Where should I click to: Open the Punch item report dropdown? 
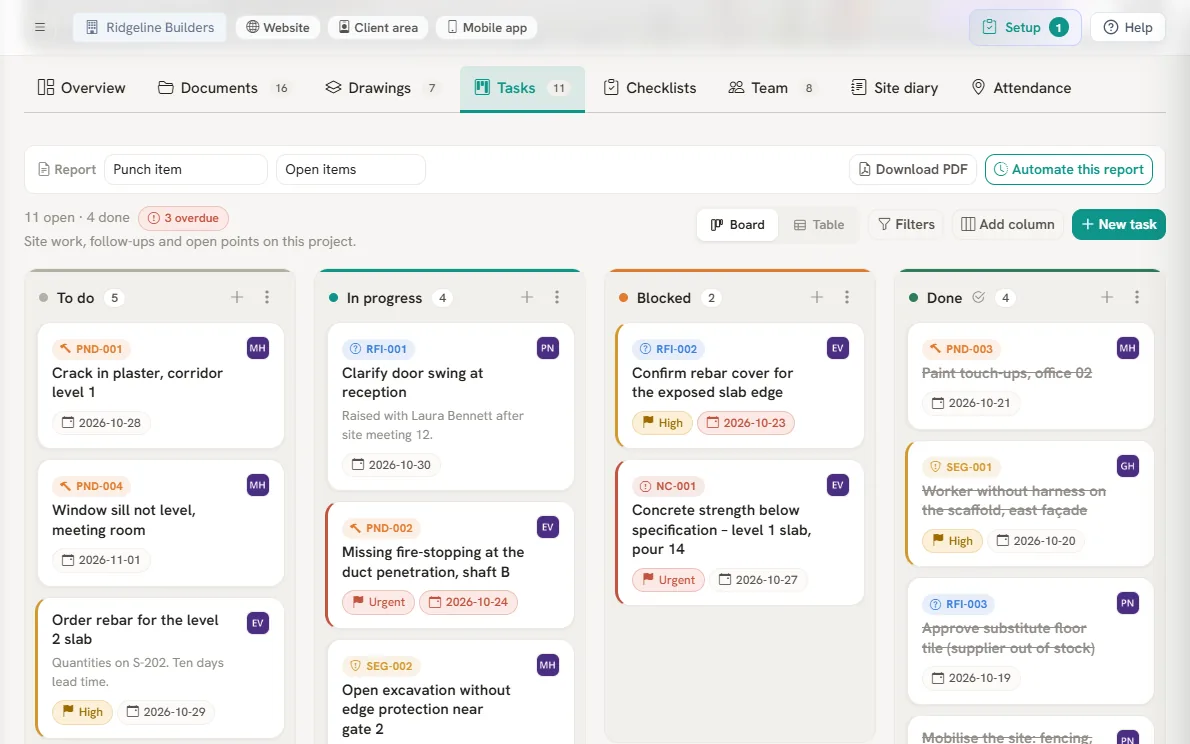pos(186,169)
